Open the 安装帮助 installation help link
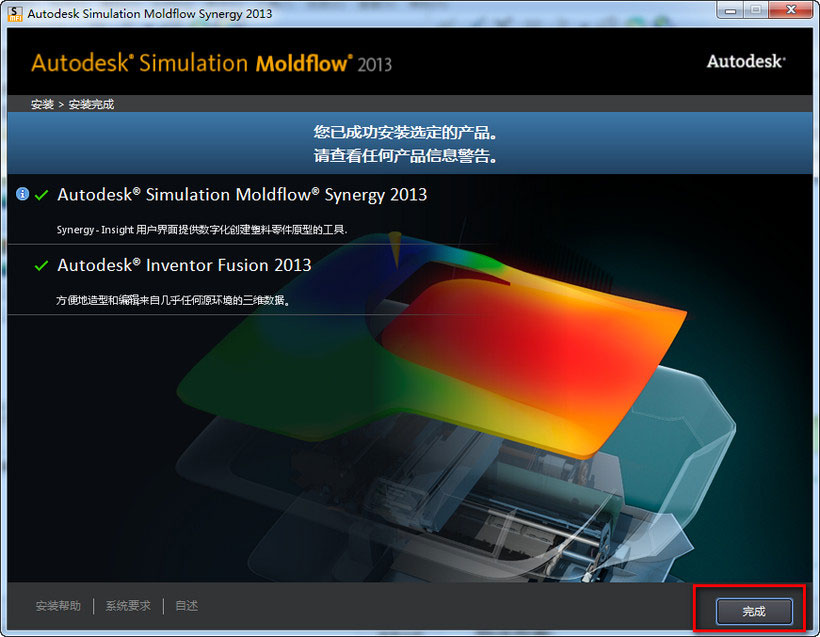 [58, 606]
